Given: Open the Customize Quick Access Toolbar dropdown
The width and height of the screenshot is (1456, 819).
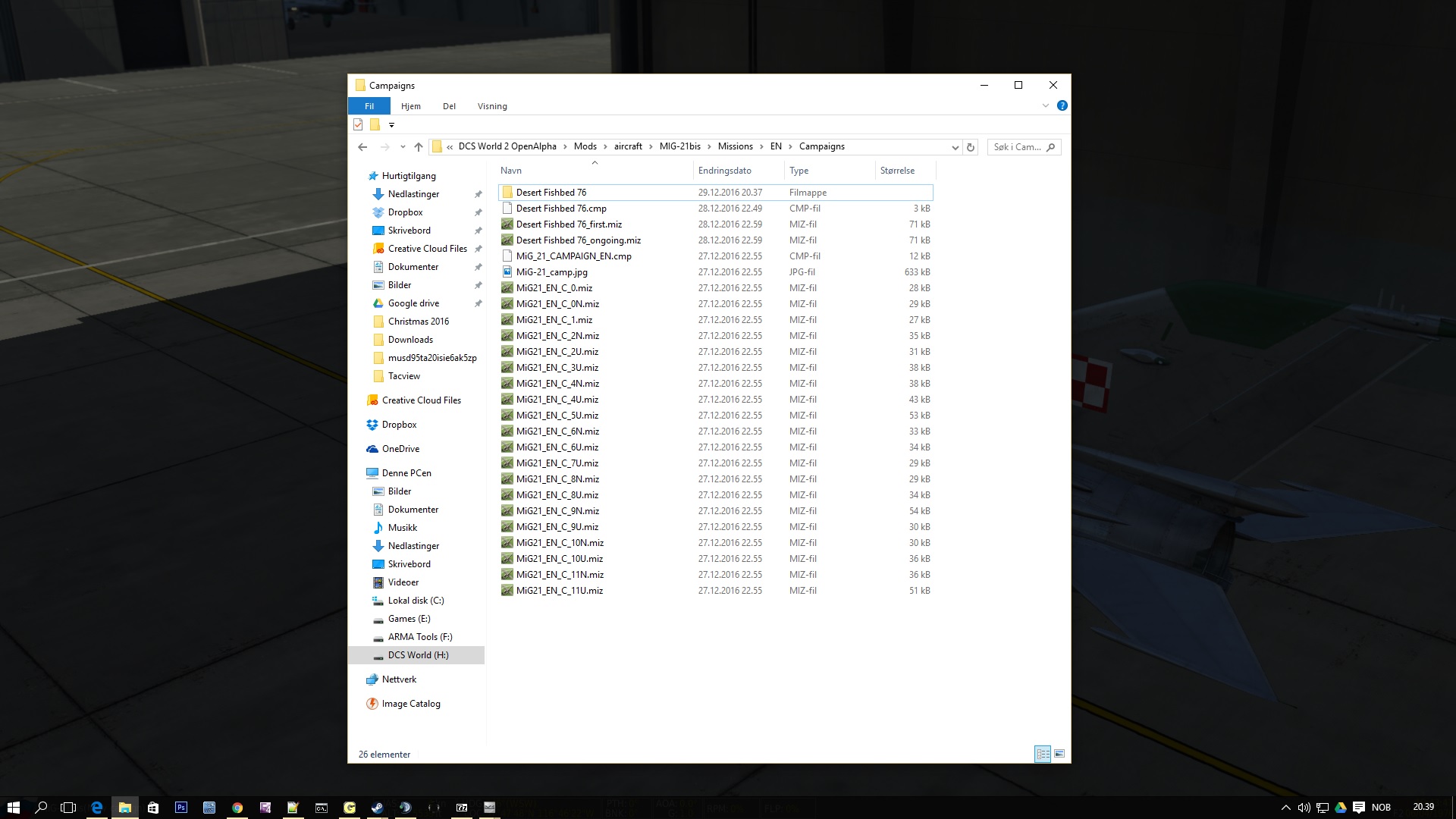Looking at the screenshot, I should tap(391, 124).
